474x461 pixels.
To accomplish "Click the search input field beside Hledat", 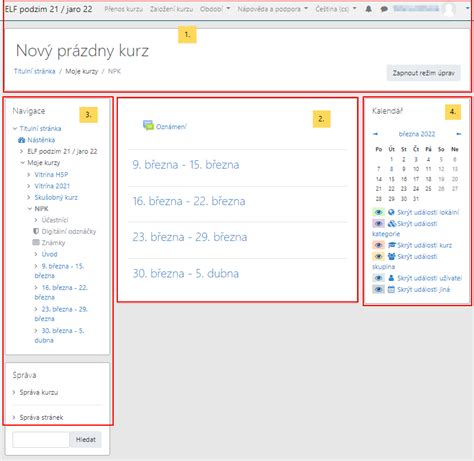I will pos(41,440).
